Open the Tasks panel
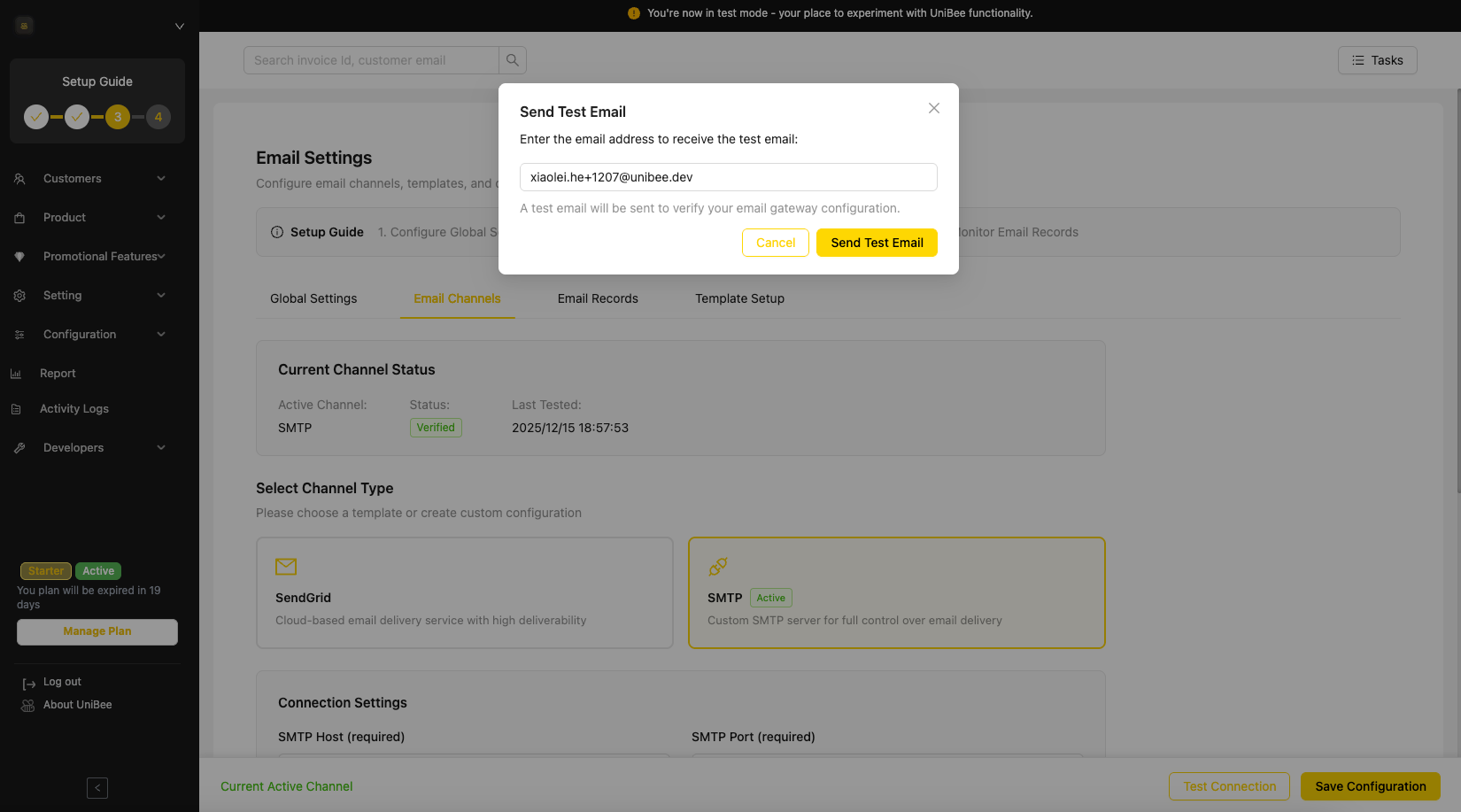 (x=1377, y=60)
